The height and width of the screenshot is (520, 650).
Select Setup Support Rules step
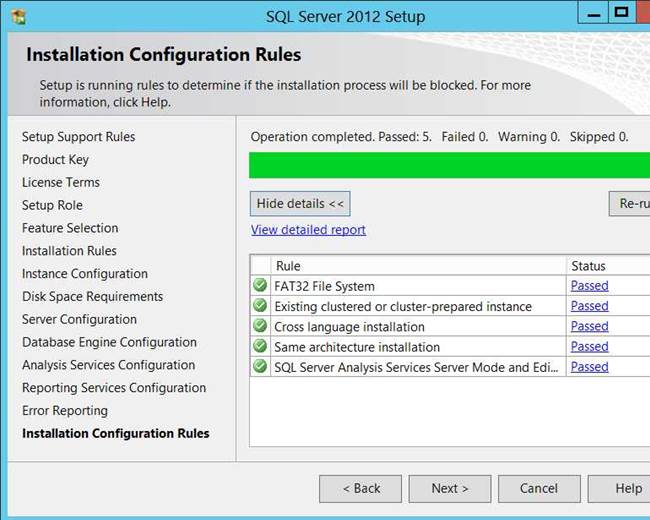coord(79,137)
